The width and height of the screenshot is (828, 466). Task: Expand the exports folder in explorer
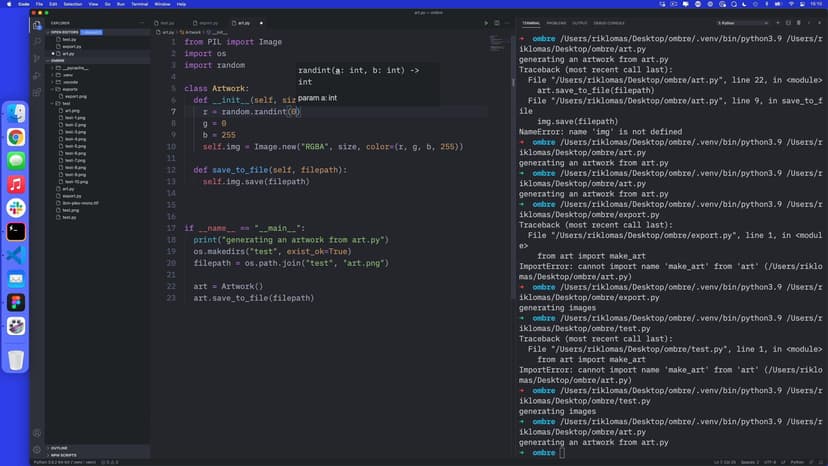[69, 88]
